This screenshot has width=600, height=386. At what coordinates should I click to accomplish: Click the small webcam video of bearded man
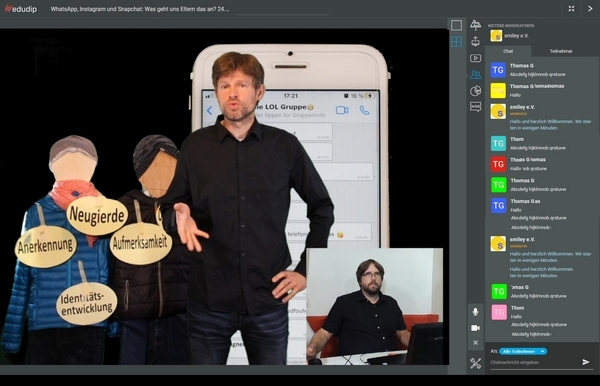click(375, 306)
